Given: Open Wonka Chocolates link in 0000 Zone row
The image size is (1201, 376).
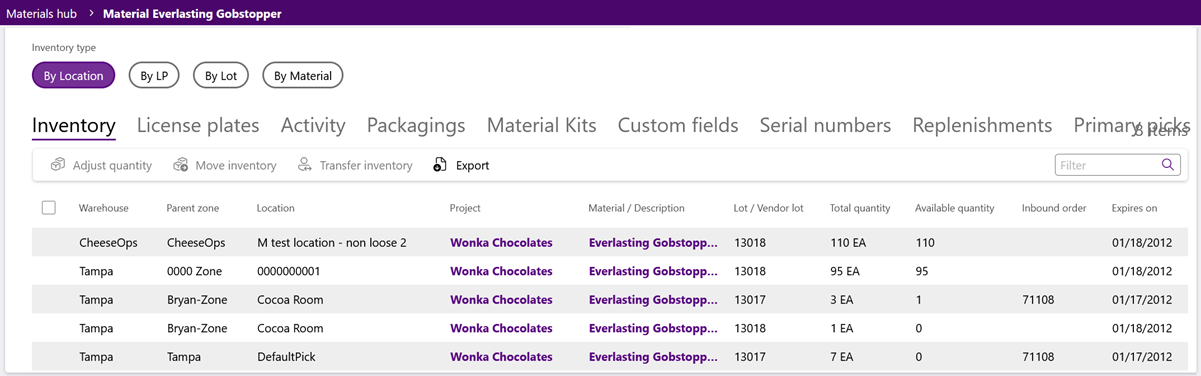Looking at the screenshot, I should [501, 271].
